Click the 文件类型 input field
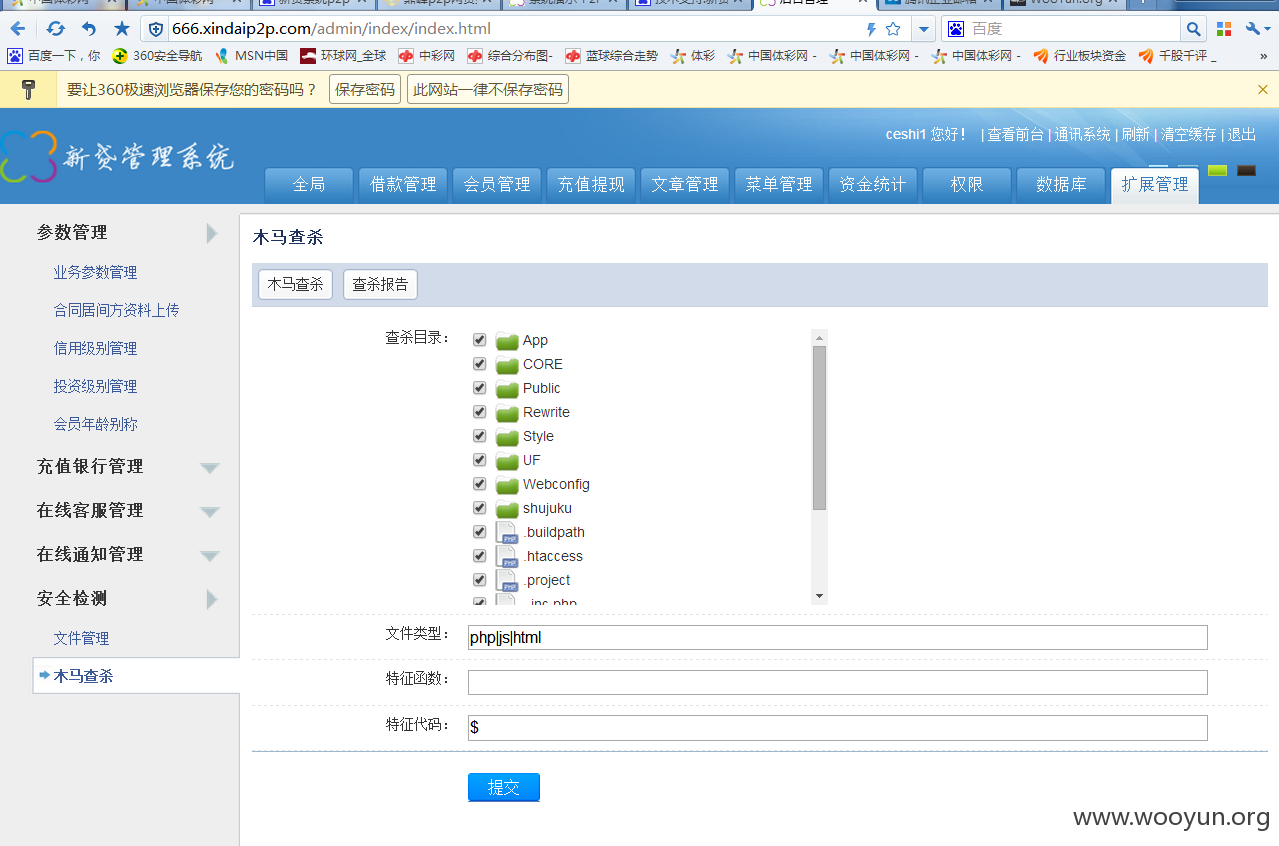The image size is (1279, 846). [x=838, y=638]
